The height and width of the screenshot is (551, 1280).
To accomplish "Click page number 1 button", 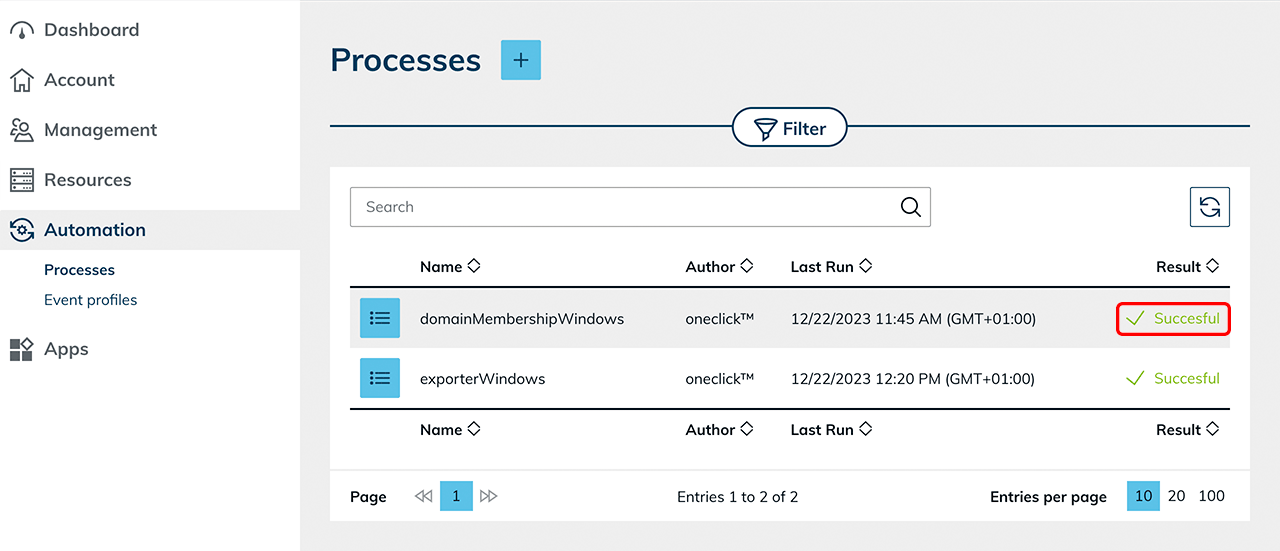I will tap(456, 496).
